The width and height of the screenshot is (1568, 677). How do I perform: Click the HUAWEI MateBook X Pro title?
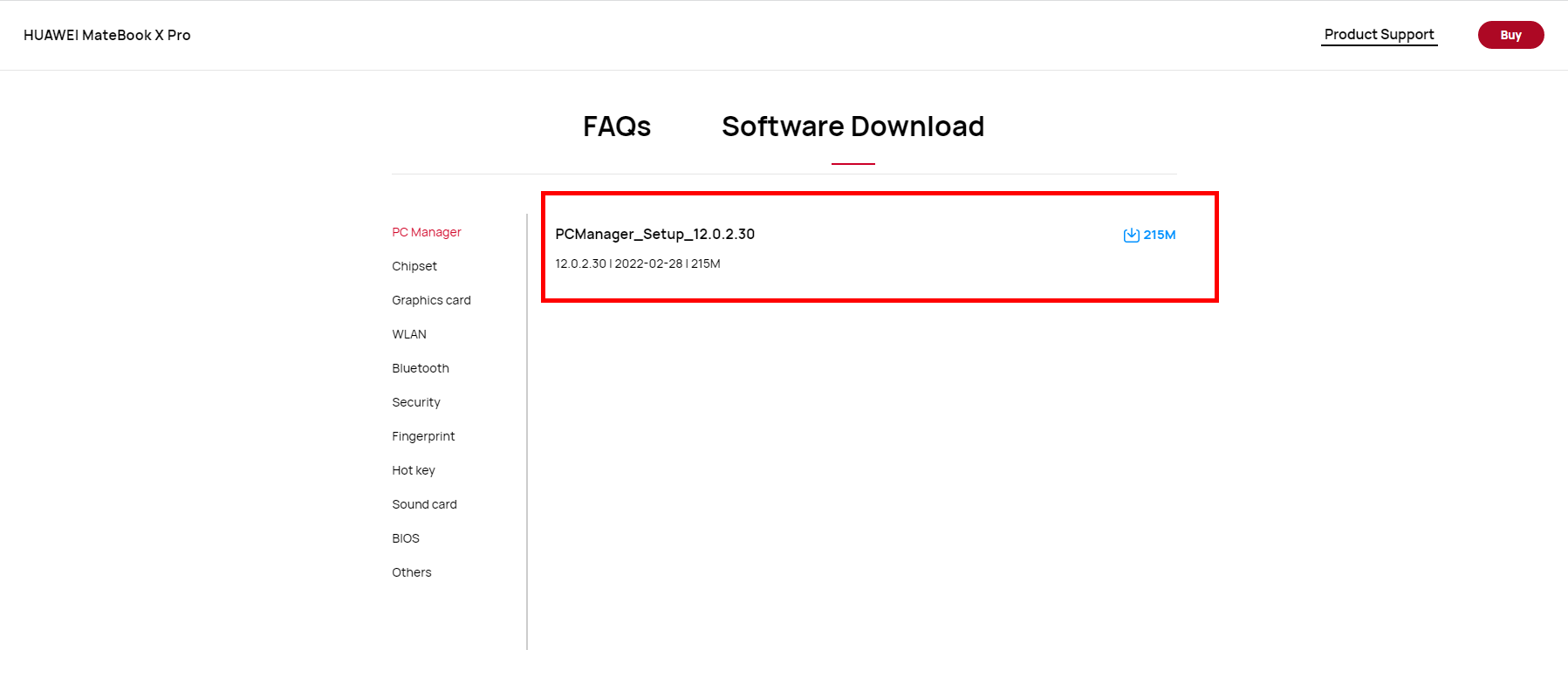click(x=106, y=35)
